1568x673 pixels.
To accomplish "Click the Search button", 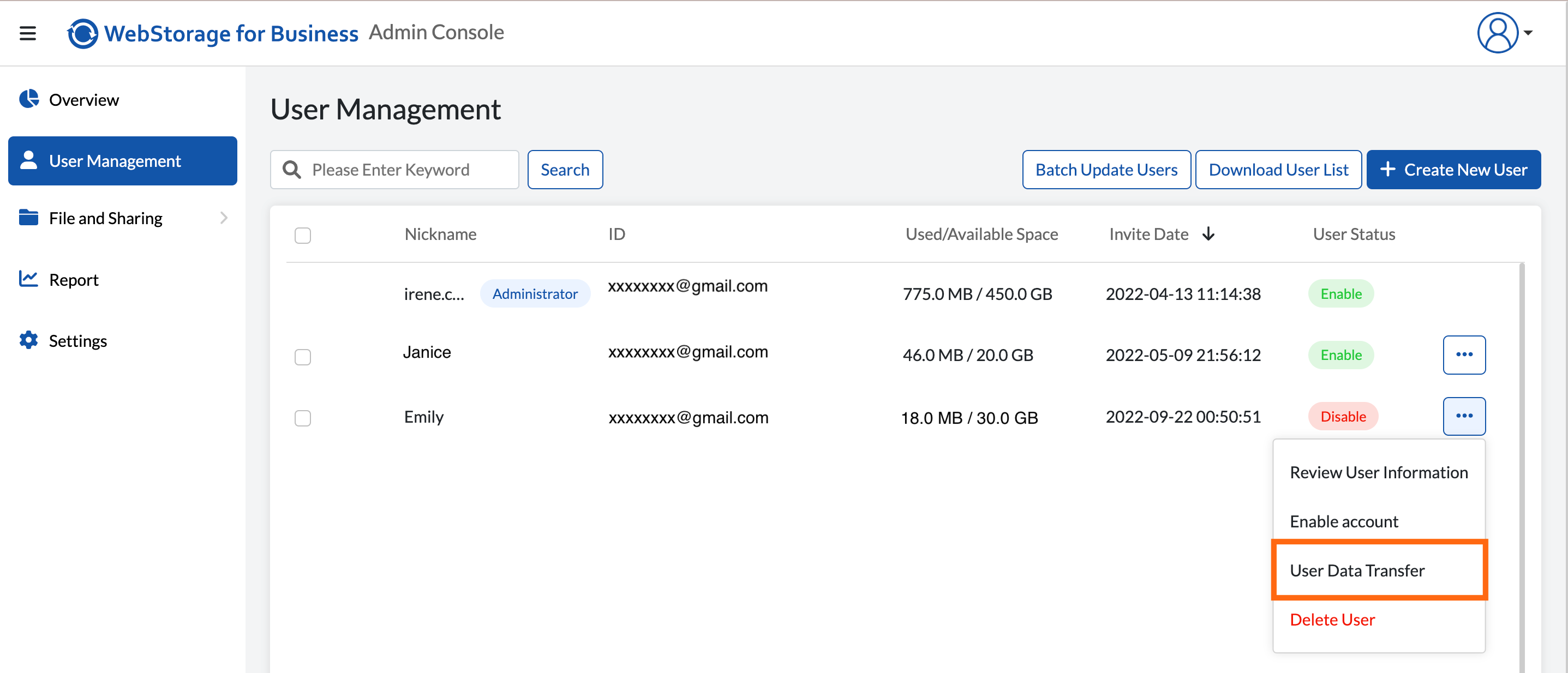I will [x=565, y=170].
